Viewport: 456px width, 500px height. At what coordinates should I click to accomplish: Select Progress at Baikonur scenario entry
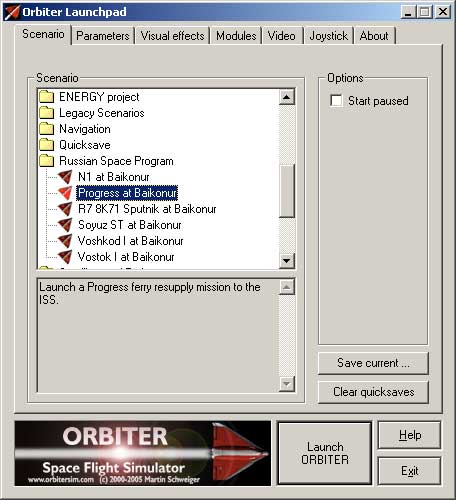point(127,193)
